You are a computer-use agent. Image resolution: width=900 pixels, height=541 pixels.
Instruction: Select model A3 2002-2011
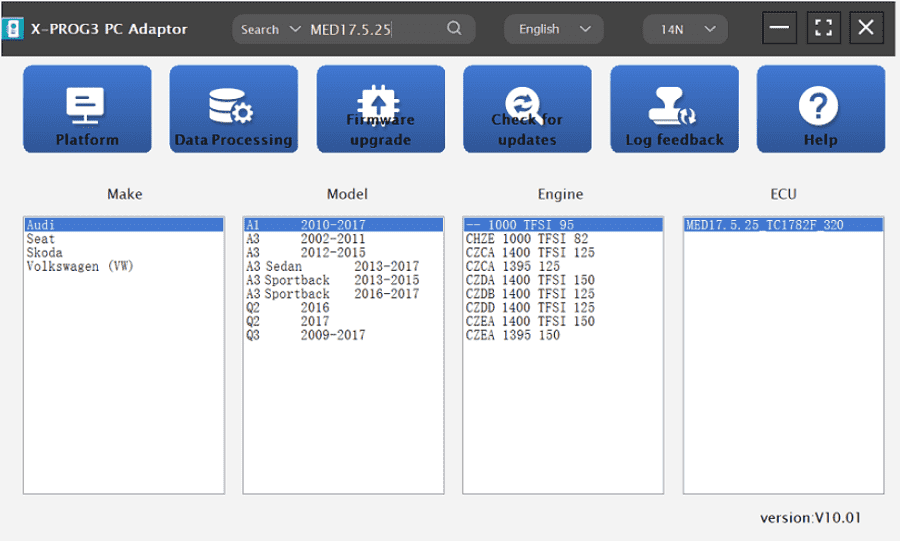coord(343,239)
